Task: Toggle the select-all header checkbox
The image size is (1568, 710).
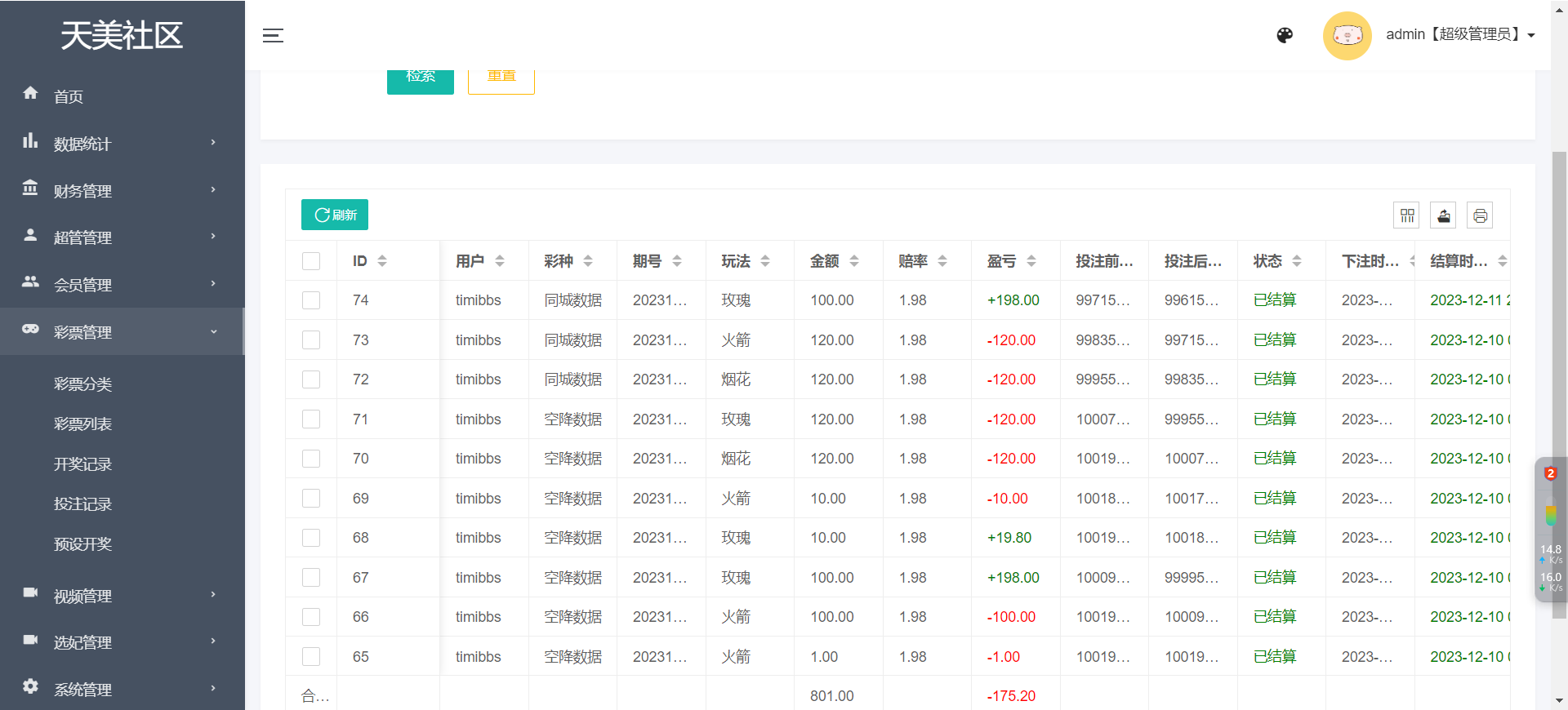Action: pos(311,261)
